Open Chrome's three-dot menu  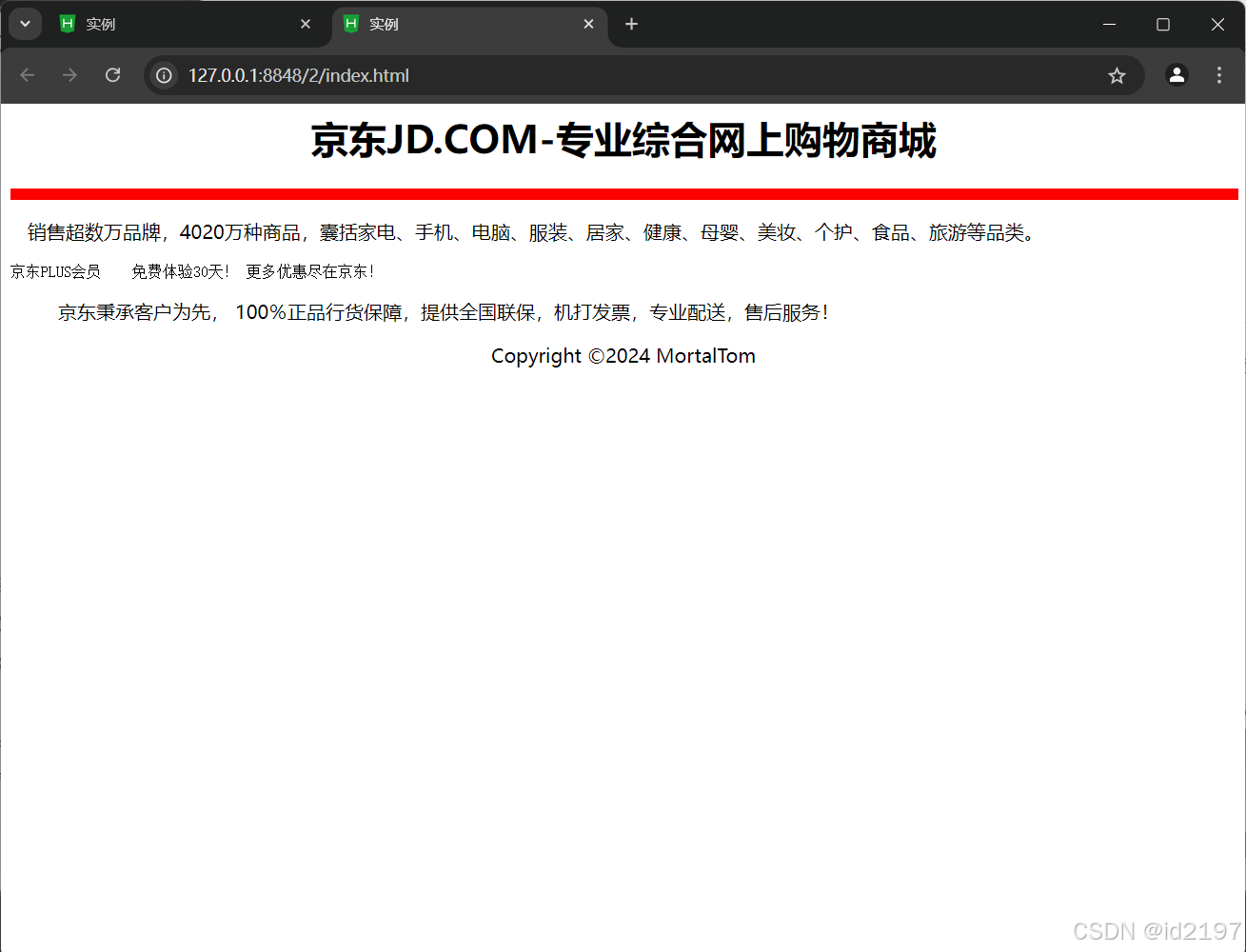point(1219,75)
